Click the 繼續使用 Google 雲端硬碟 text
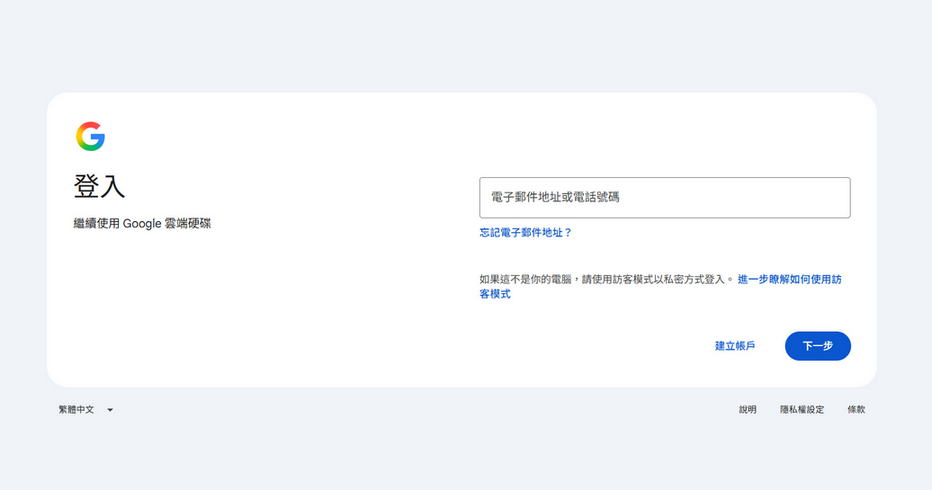The image size is (932, 490). (x=142, y=224)
